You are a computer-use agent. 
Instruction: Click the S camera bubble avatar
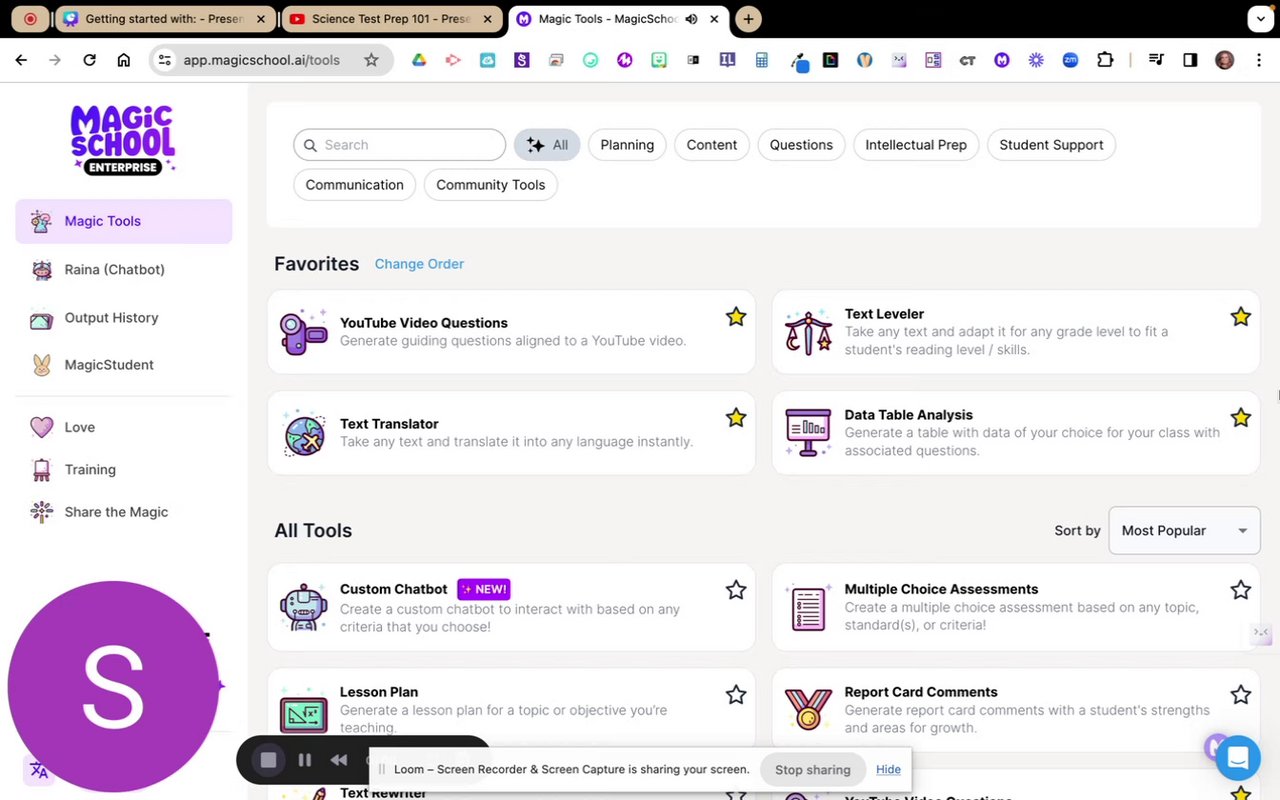[x=113, y=686]
